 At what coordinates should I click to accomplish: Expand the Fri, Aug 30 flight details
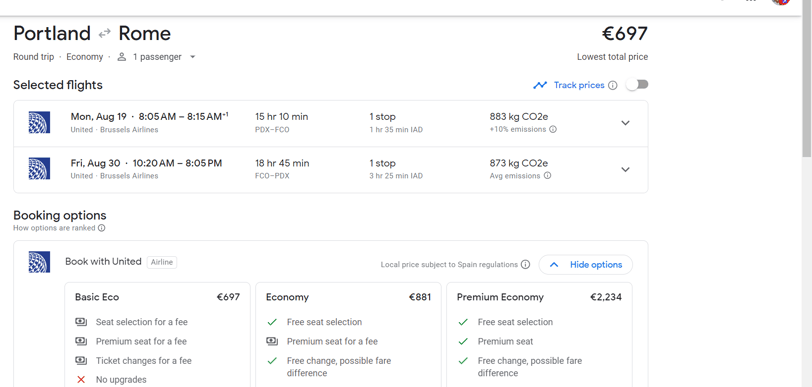pyautogui.click(x=626, y=170)
